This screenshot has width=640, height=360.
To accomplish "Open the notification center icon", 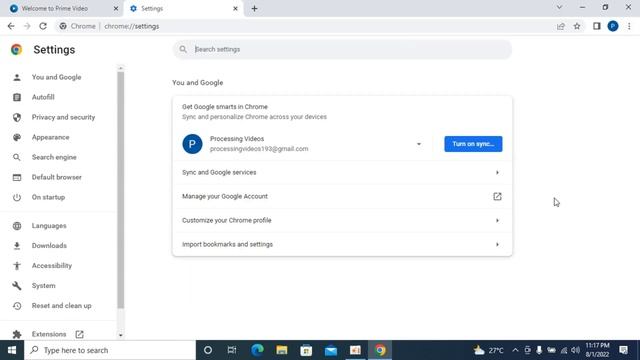I will pyautogui.click(x=623, y=350).
